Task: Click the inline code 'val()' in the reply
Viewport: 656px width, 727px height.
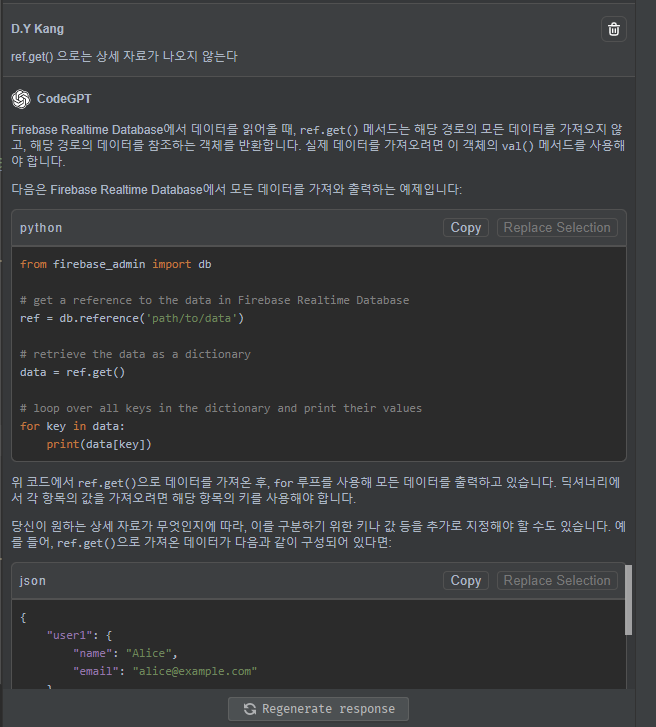Action: [x=518, y=146]
